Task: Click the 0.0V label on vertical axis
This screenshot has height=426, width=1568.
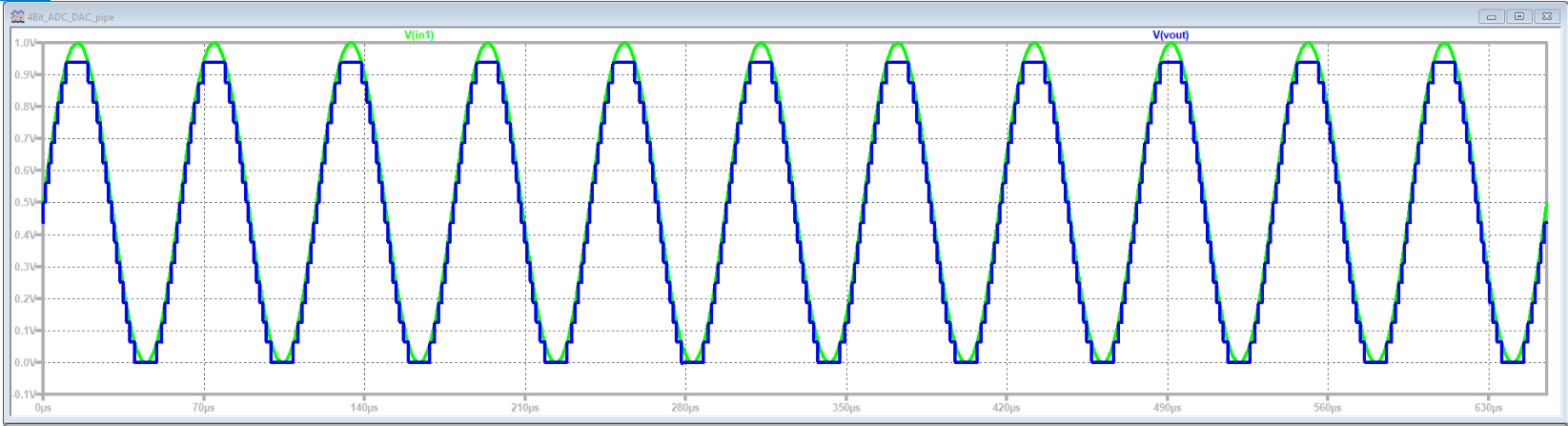Action: 25,363
